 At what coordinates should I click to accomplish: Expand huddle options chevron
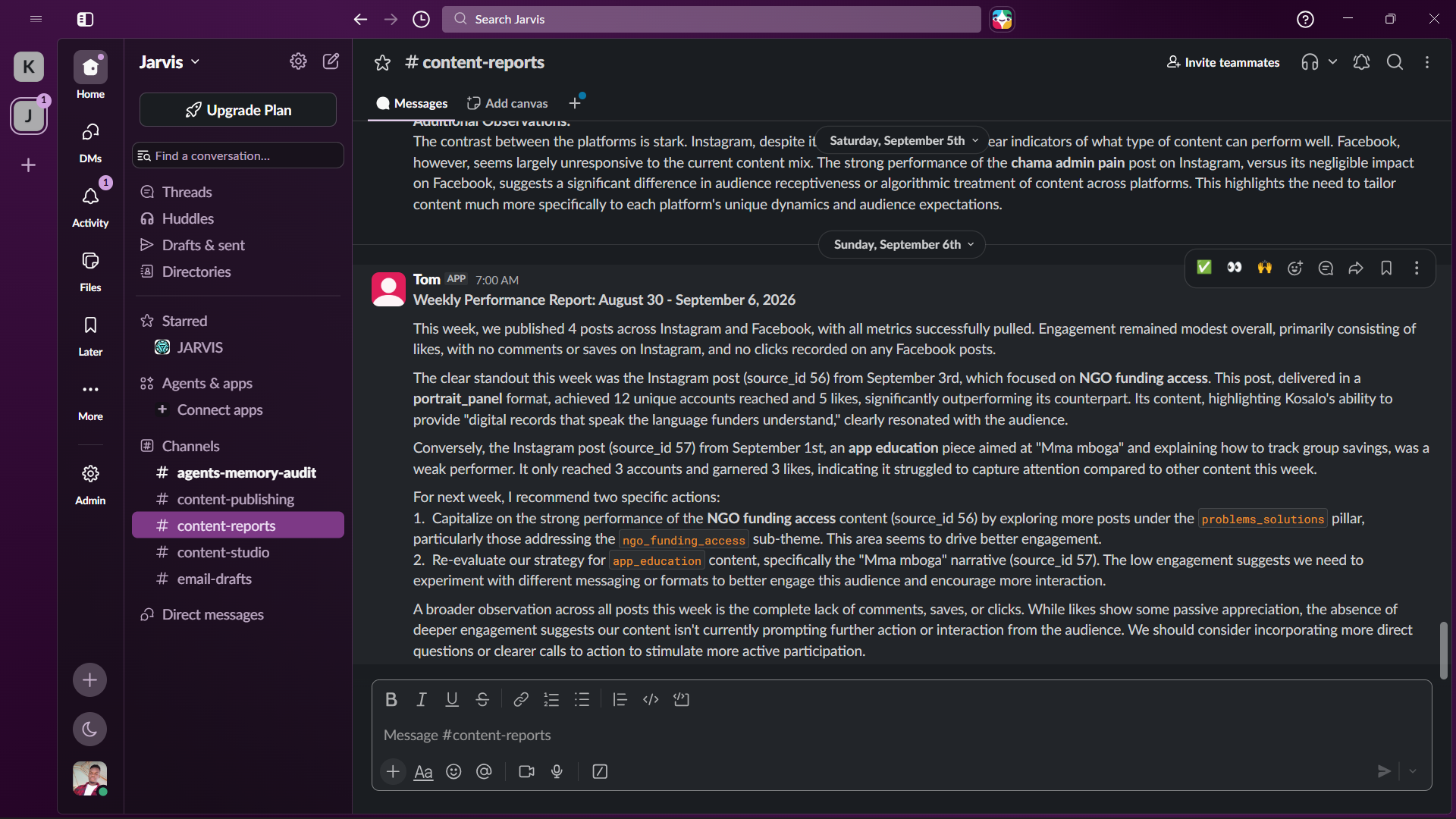coord(1332,62)
